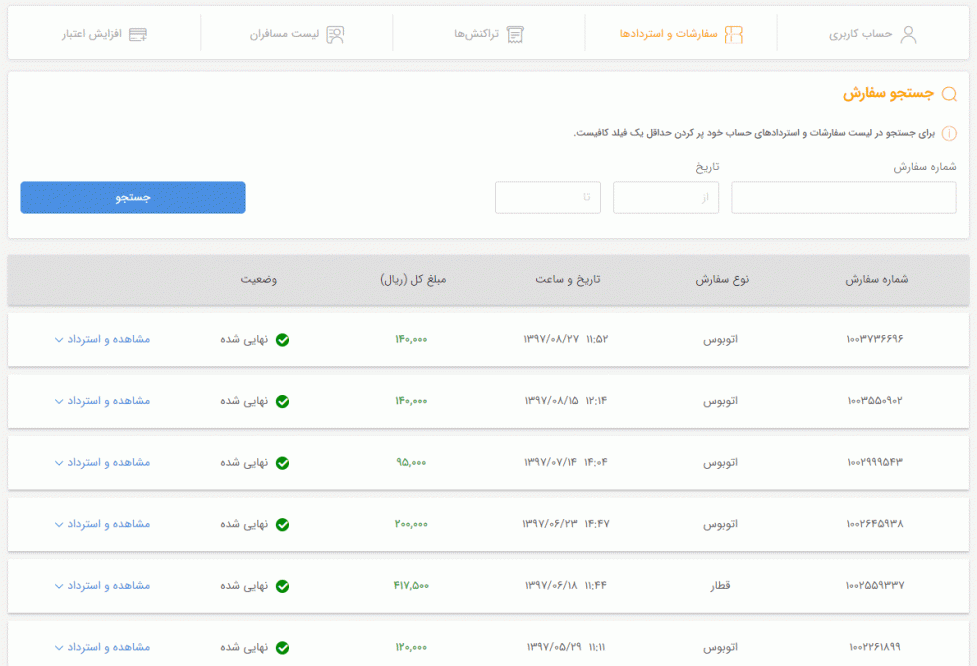Click the amount ۲۰۰,۰۰۰
Screen dimensions: 977x666
click(x=411, y=525)
